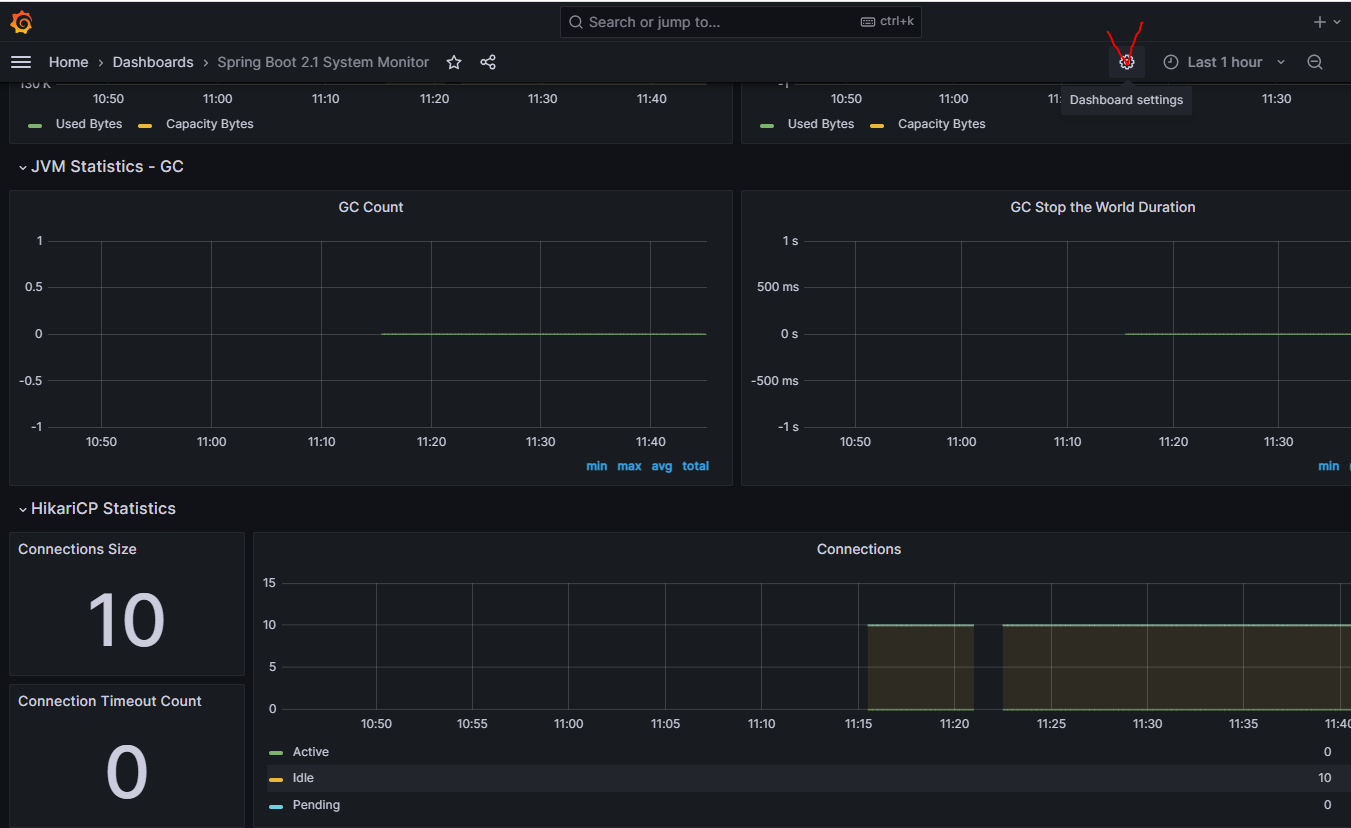Zoom out the time range with magnifier icon
The height and width of the screenshot is (828, 1351).
[x=1315, y=62]
